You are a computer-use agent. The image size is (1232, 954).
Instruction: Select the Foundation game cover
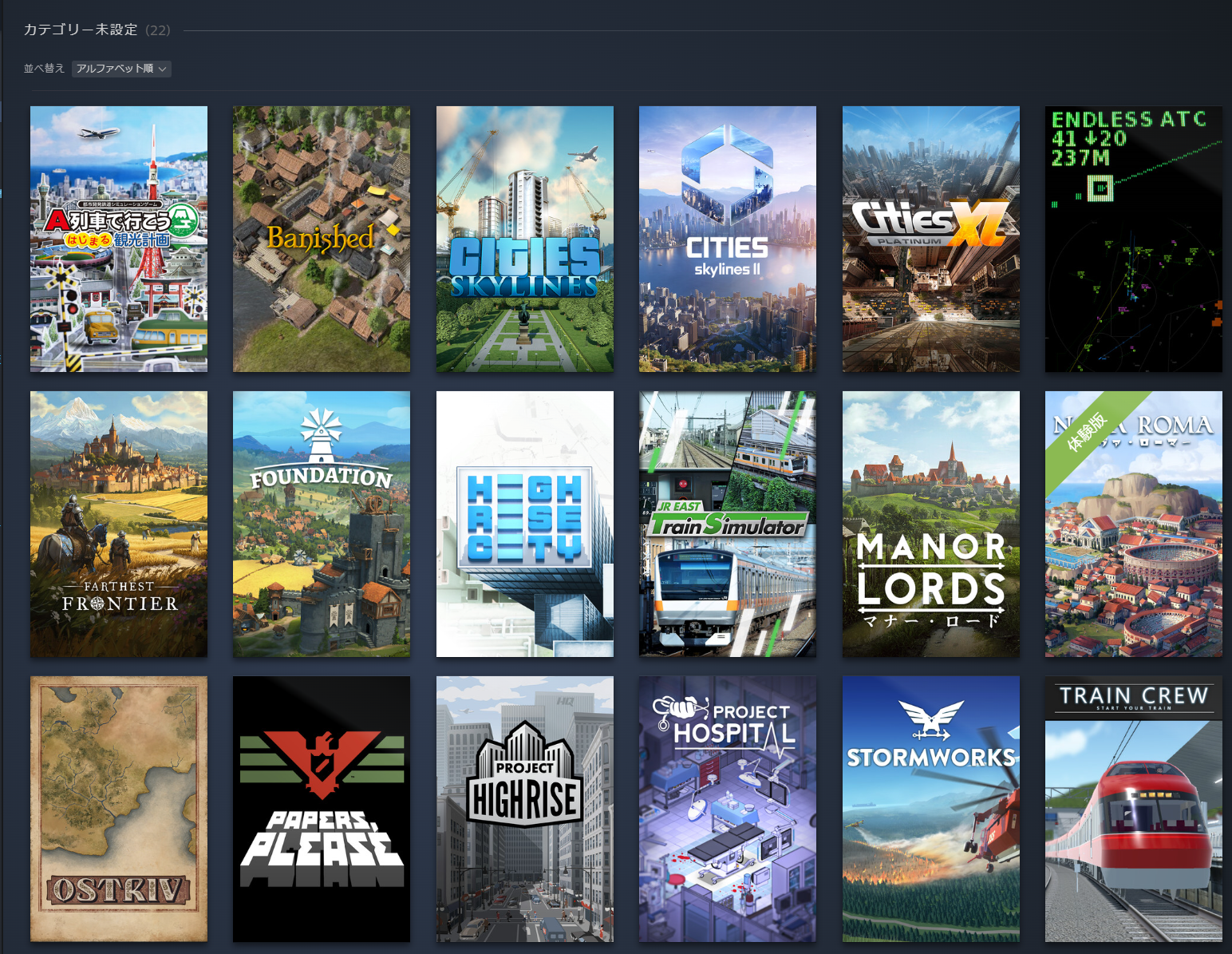(x=322, y=524)
